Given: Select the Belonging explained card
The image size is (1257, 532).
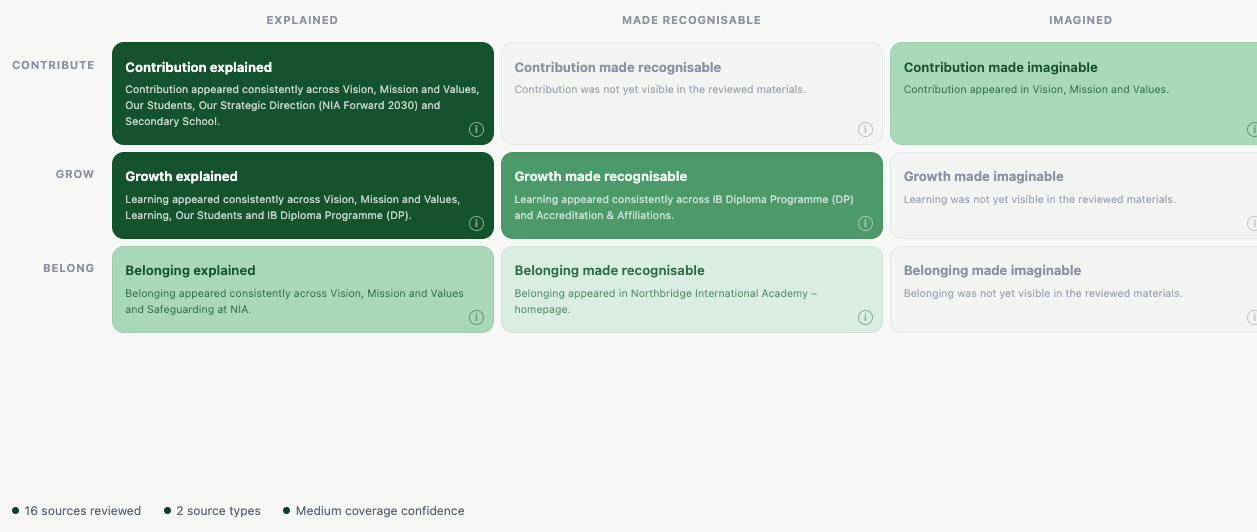Looking at the screenshot, I should click(x=303, y=290).
